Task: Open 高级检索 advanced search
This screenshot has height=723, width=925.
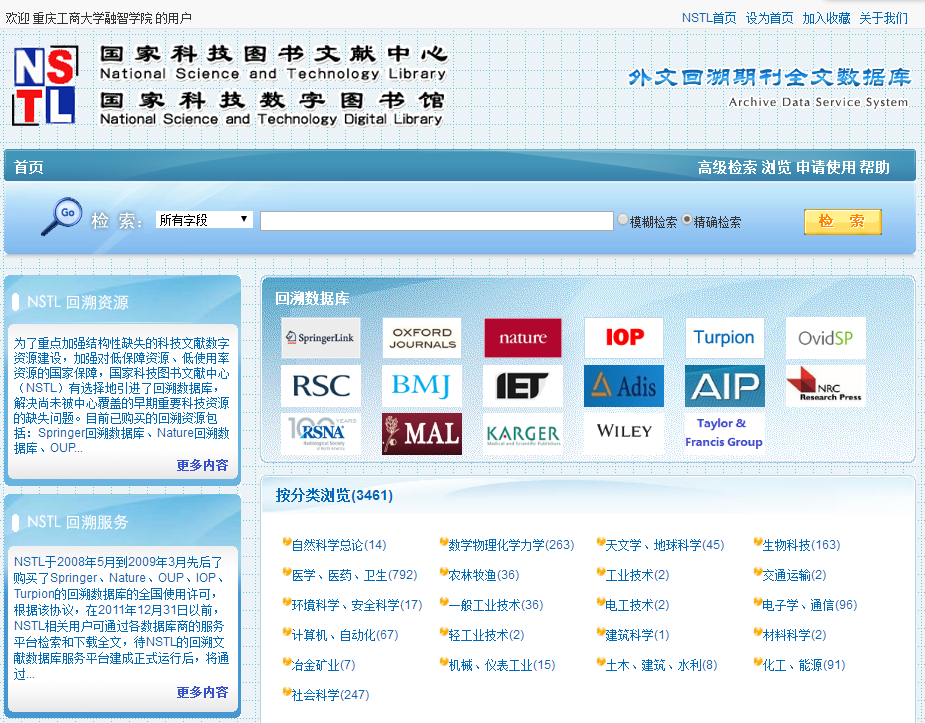Action: click(727, 167)
